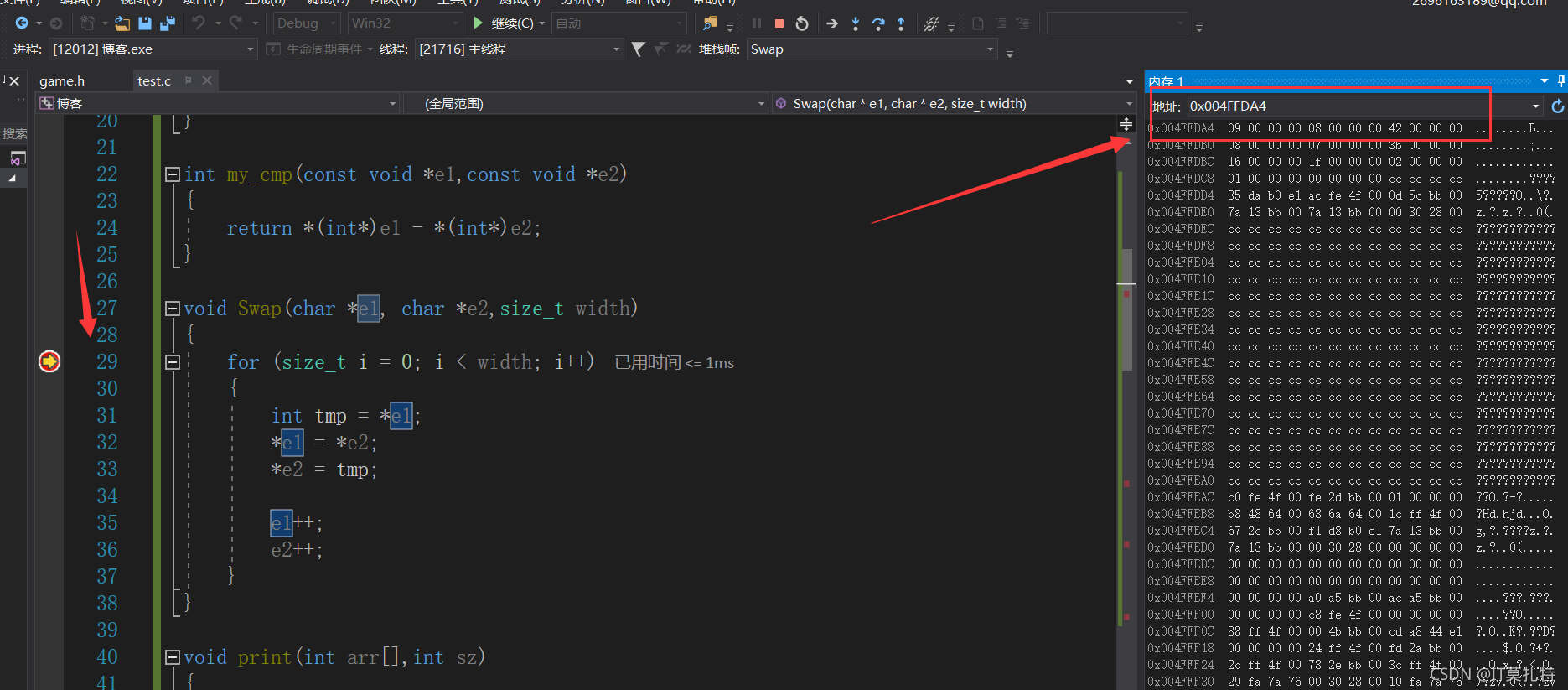Open the Memory 1 window options arrow
The height and width of the screenshot is (690, 1568).
(x=1544, y=80)
